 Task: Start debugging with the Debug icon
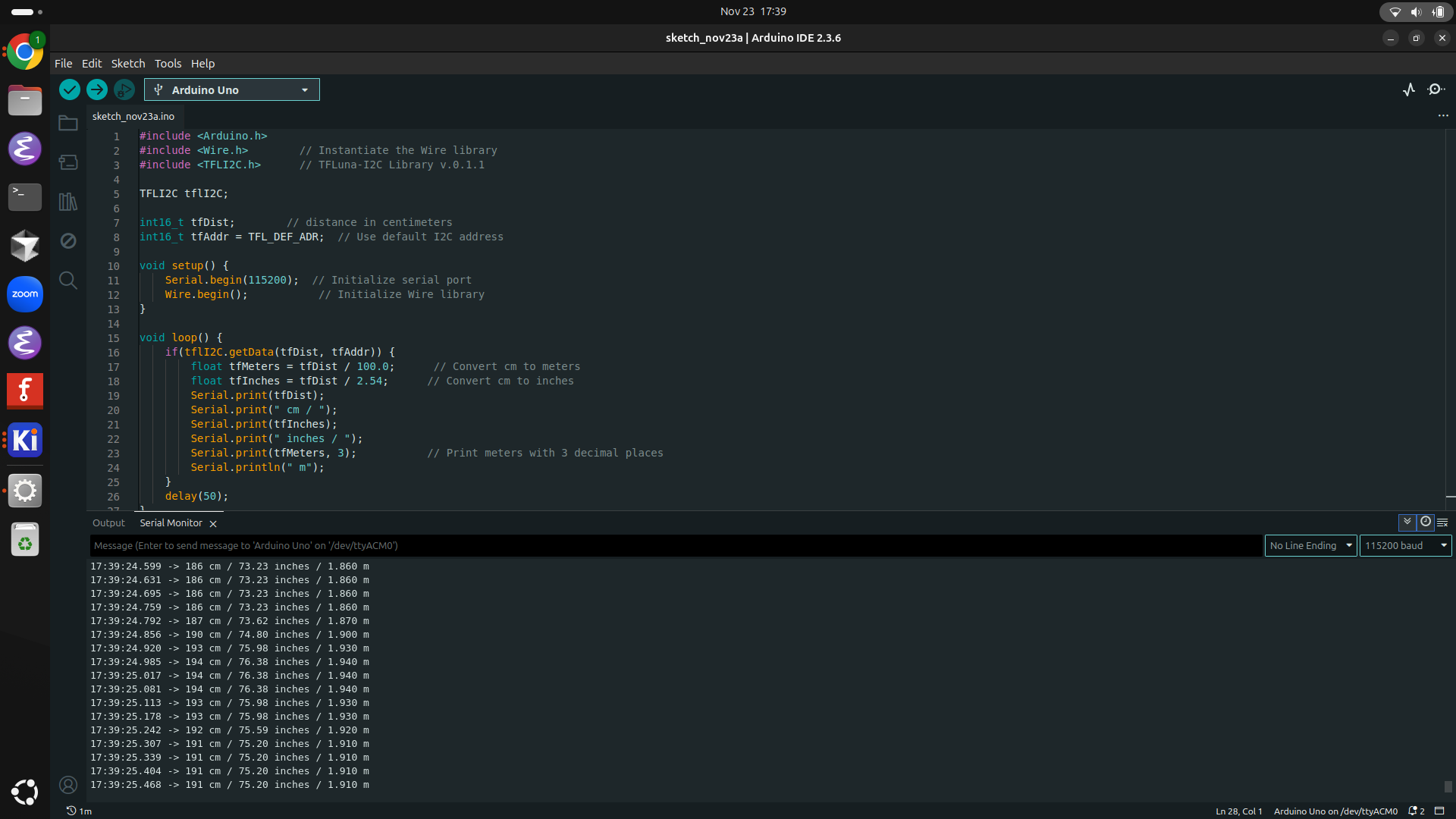[124, 89]
